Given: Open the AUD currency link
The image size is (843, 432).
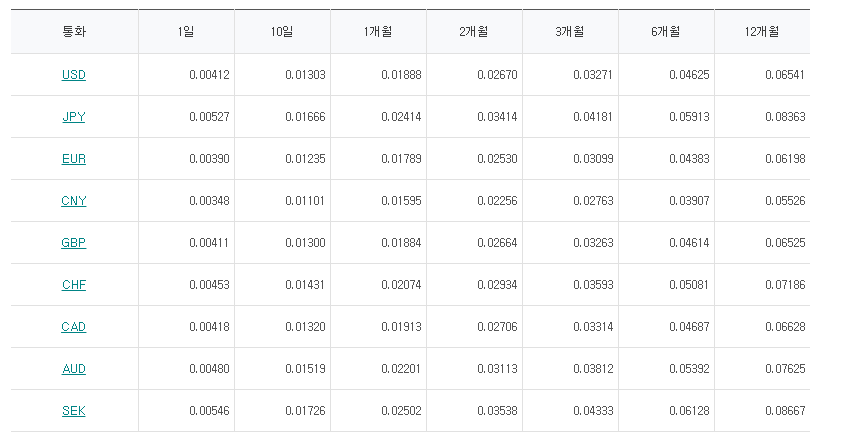Looking at the screenshot, I should coord(74,369).
